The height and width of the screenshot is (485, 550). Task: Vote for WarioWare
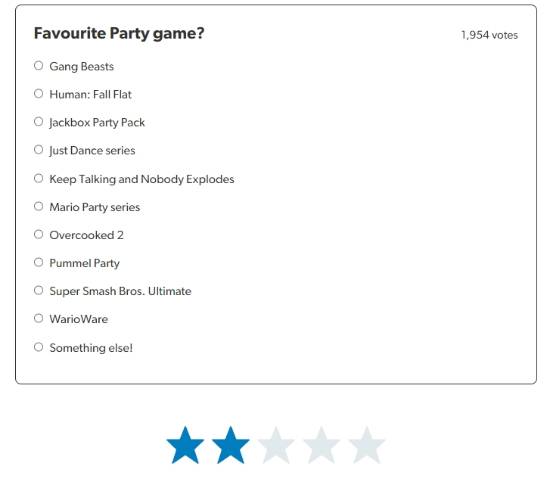39,318
